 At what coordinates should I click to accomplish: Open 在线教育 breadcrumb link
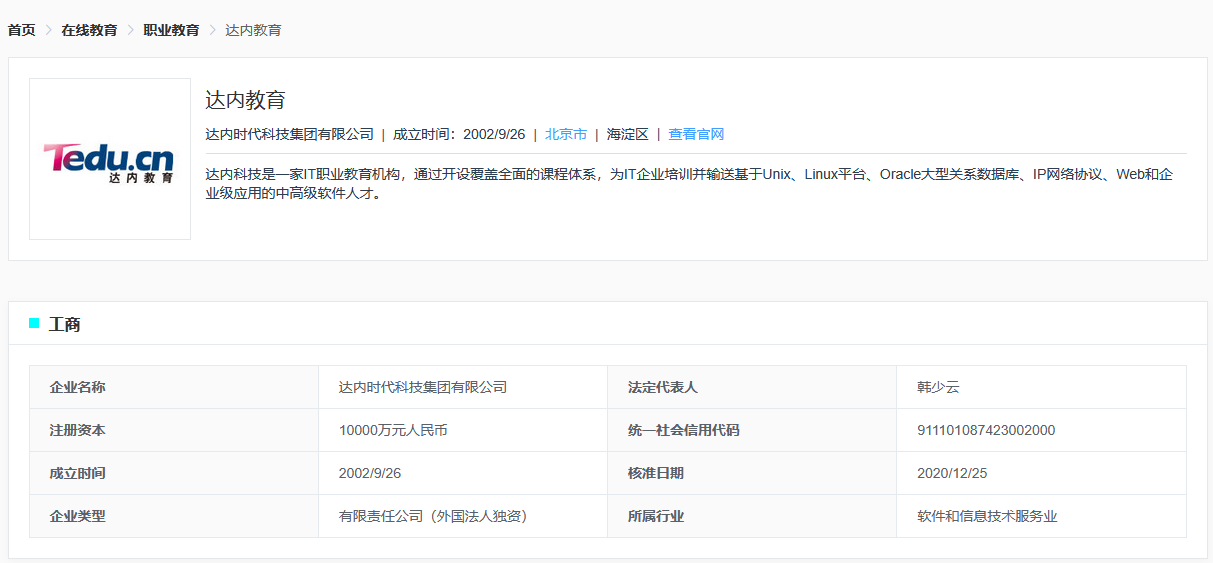coord(89,30)
